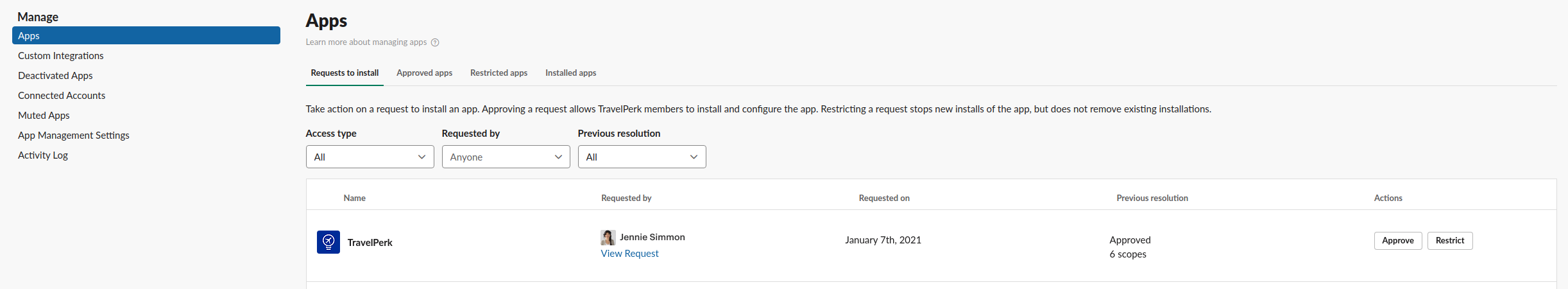Open the Access type dropdown

click(x=370, y=157)
